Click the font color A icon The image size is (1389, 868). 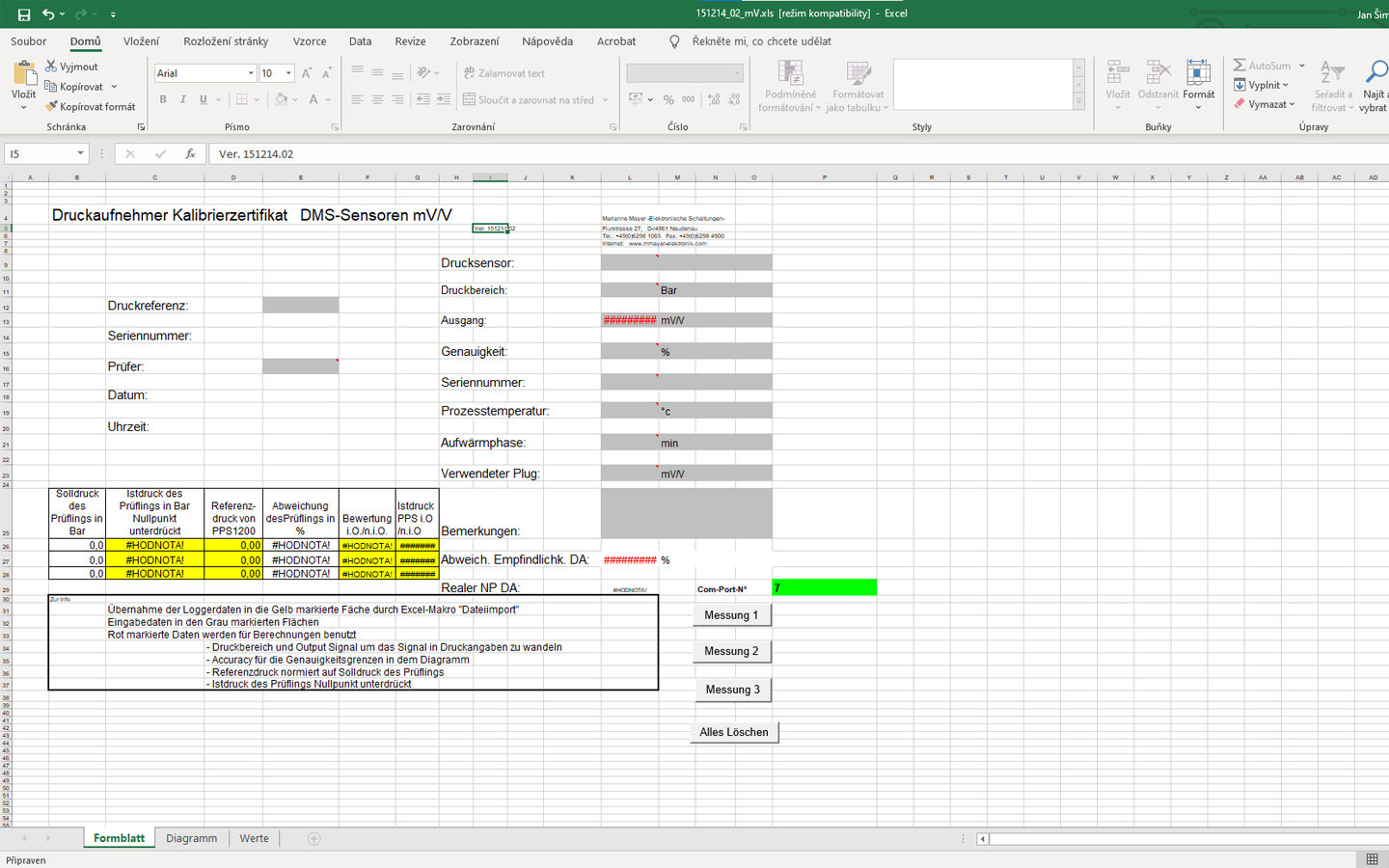click(313, 99)
